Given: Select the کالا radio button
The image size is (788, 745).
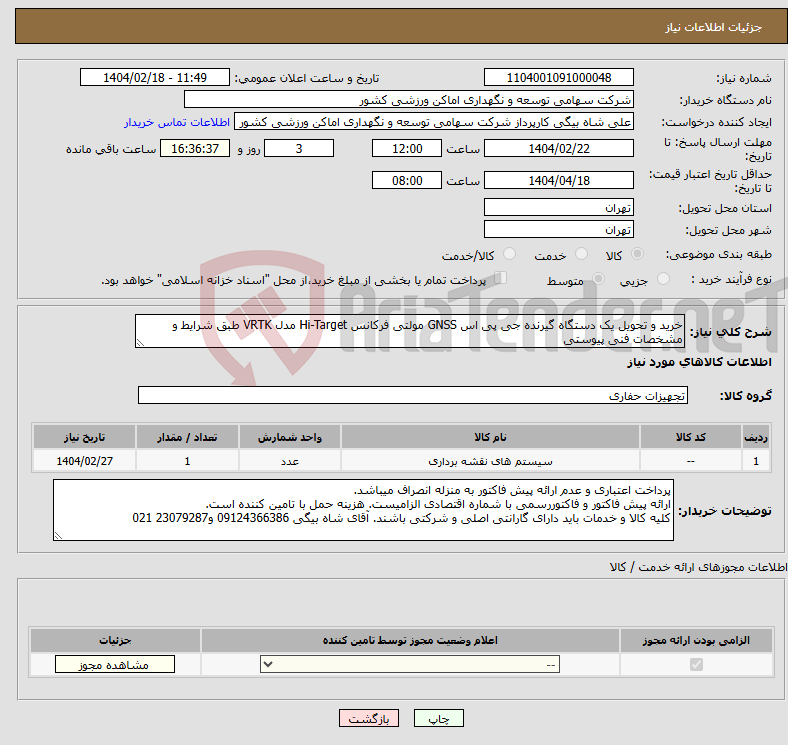Looking at the screenshot, I should (637, 254).
